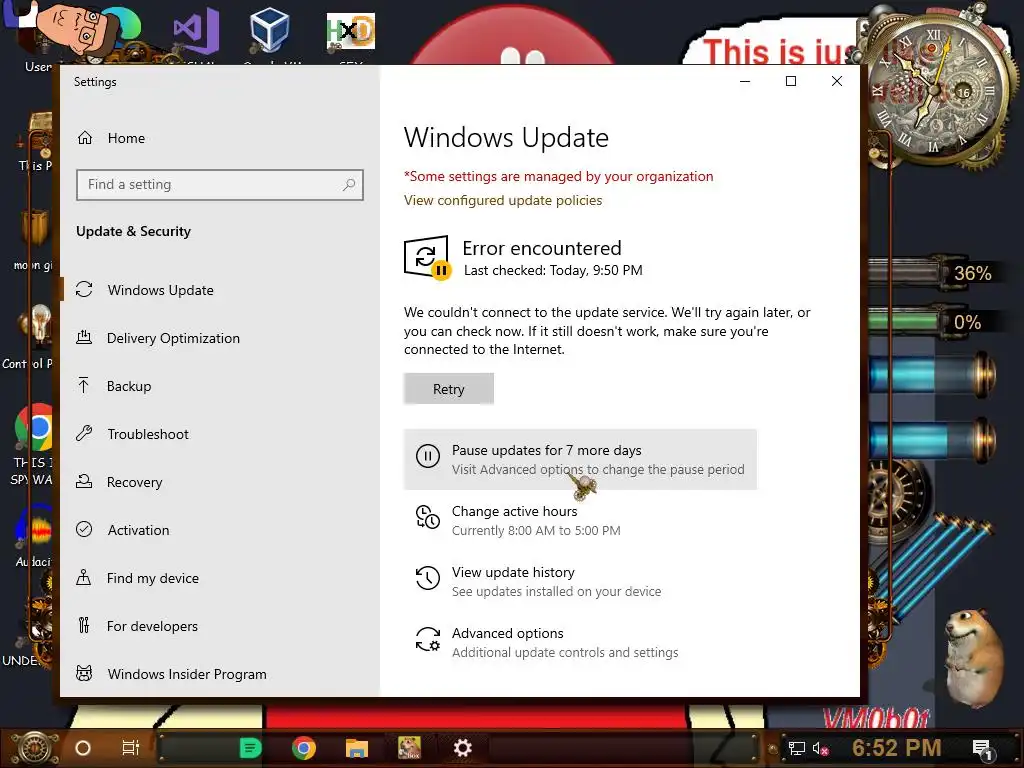Screen dimensions: 1024x768
Task: Maximize the Settings window
Action: point(791,81)
